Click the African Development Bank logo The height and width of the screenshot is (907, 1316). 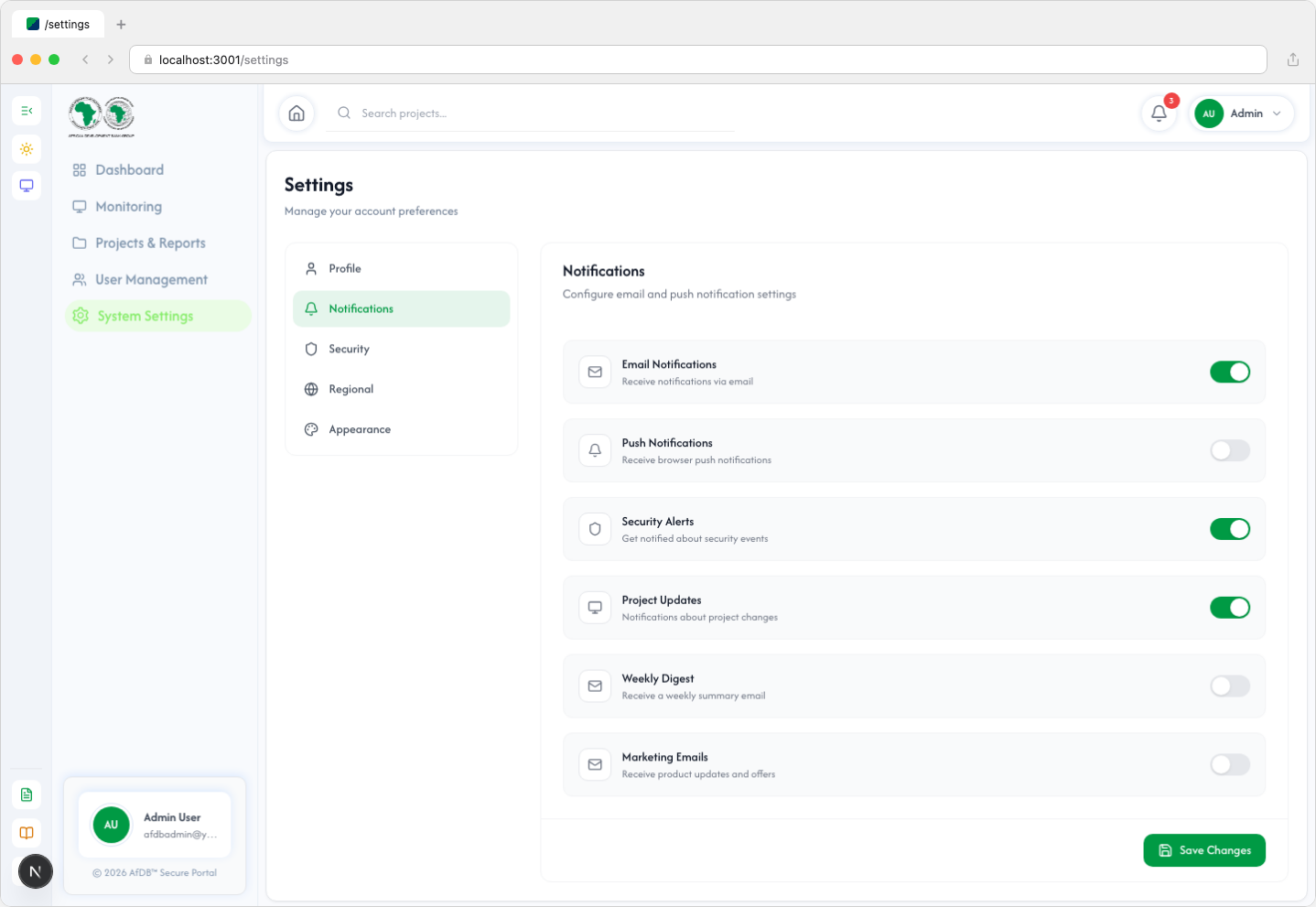click(102, 116)
